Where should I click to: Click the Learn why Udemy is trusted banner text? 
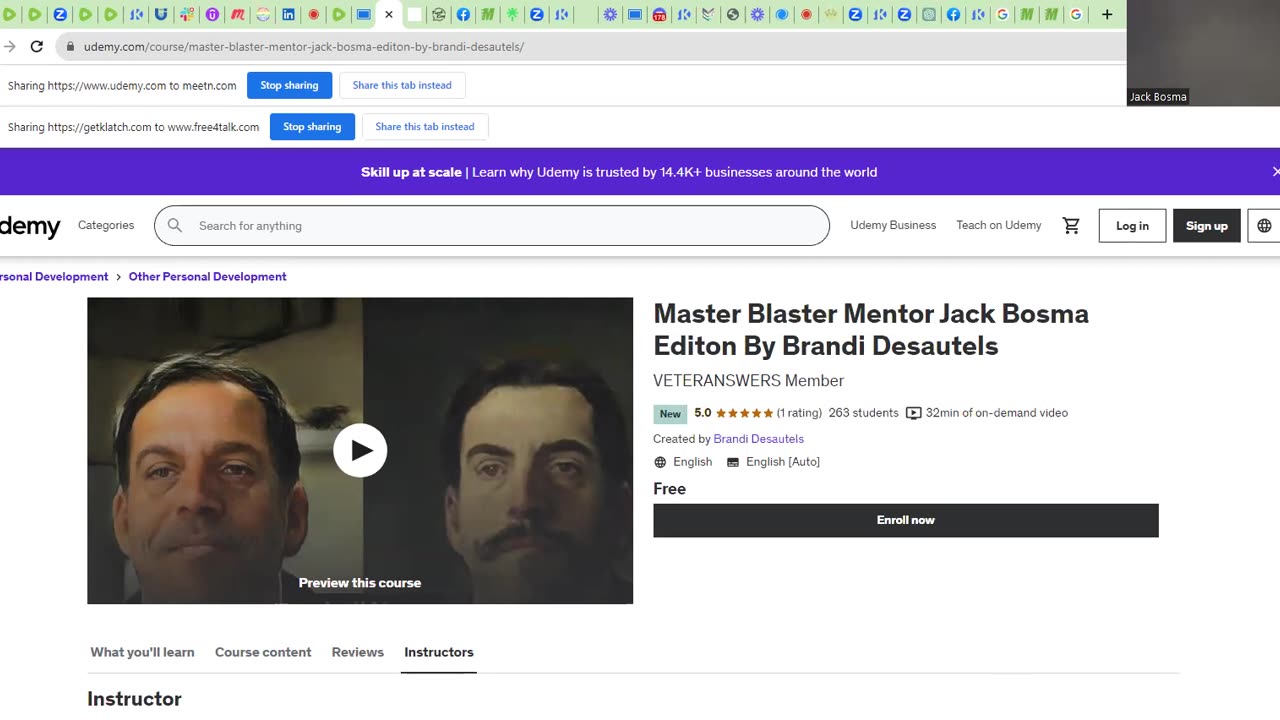(x=674, y=172)
